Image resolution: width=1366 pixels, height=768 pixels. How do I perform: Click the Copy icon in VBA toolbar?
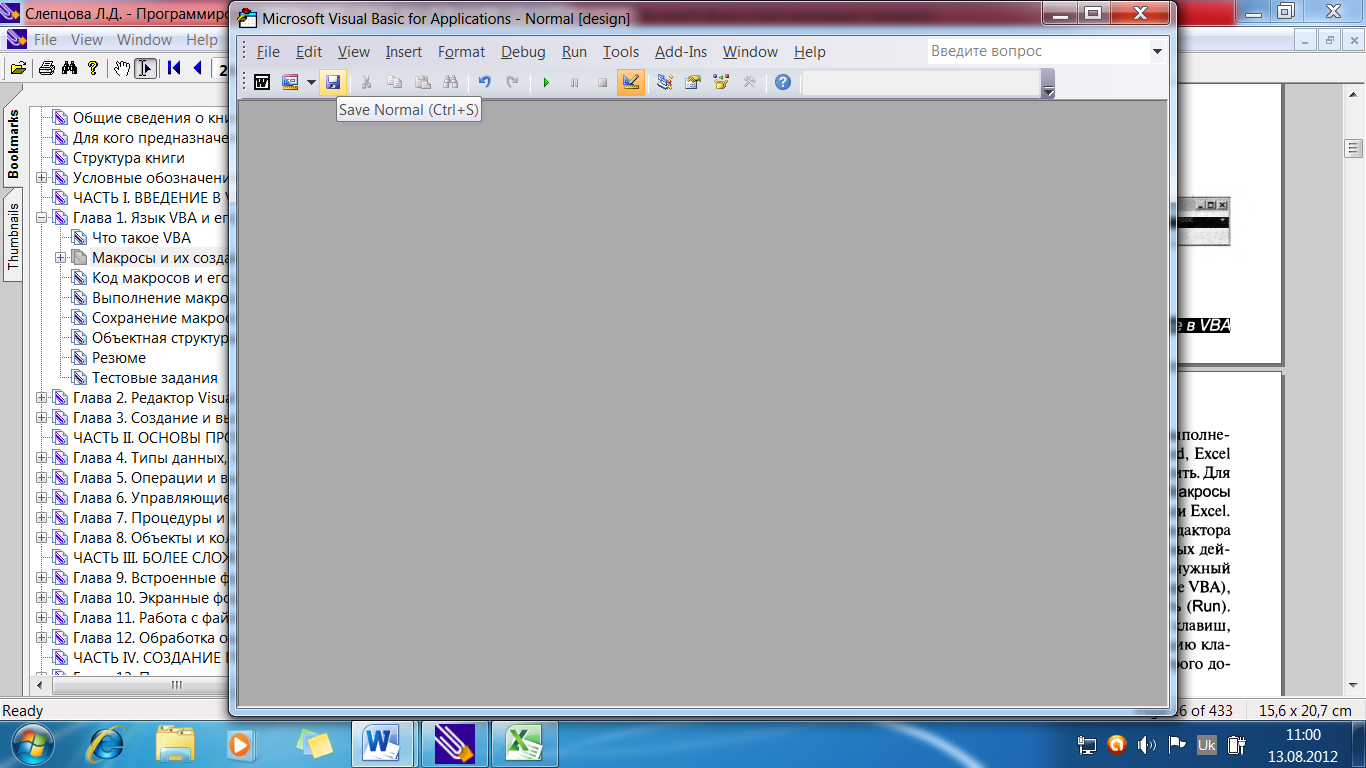coord(394,82)
